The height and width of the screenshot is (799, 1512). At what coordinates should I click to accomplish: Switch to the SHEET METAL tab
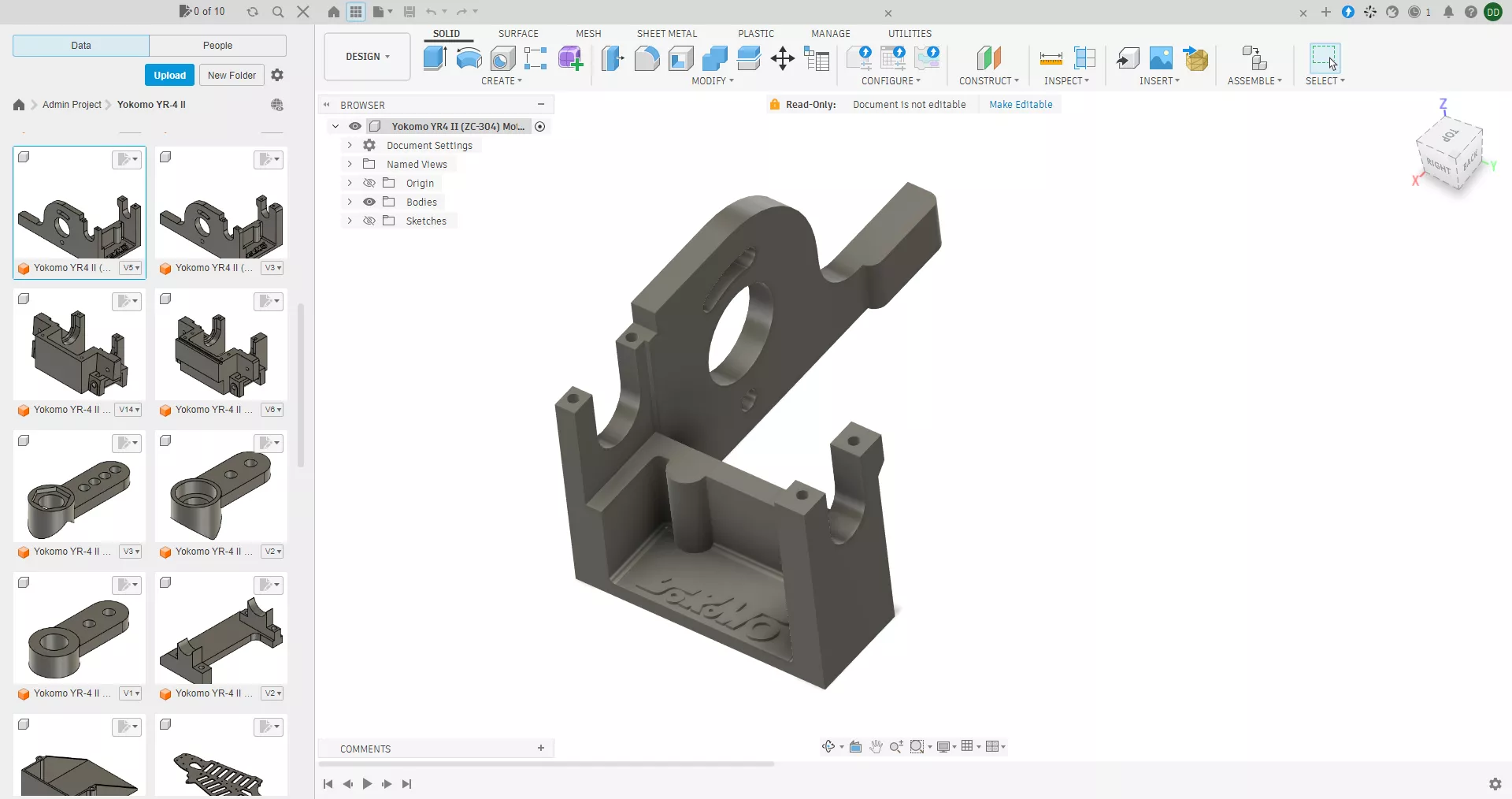[667, 34]
